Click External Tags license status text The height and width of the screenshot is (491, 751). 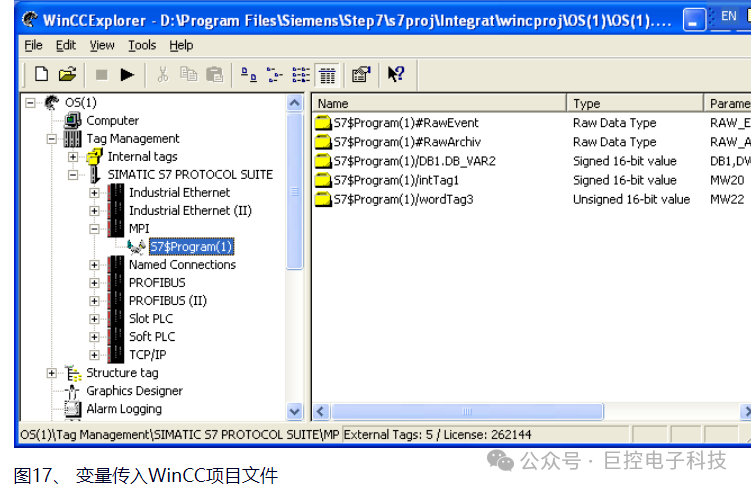437,435
